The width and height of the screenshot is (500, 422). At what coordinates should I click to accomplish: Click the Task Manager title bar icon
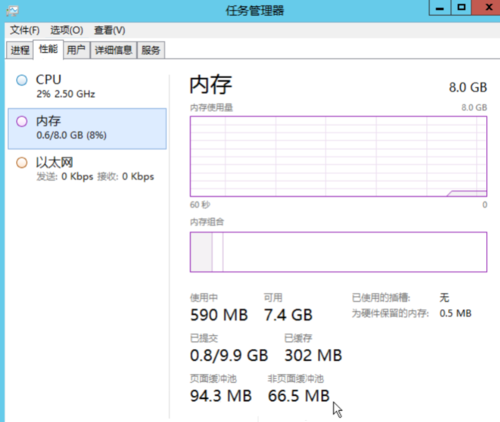coord(13,11)
